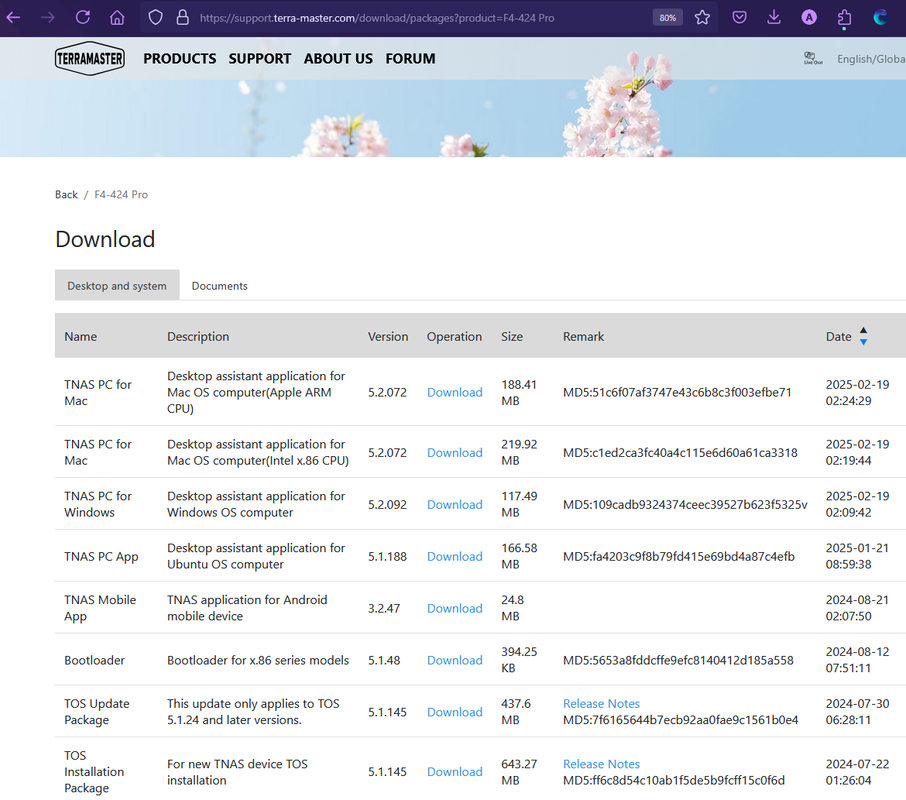The image size is (906, 800).
Task: Click the Description column header
Action: 198,336
